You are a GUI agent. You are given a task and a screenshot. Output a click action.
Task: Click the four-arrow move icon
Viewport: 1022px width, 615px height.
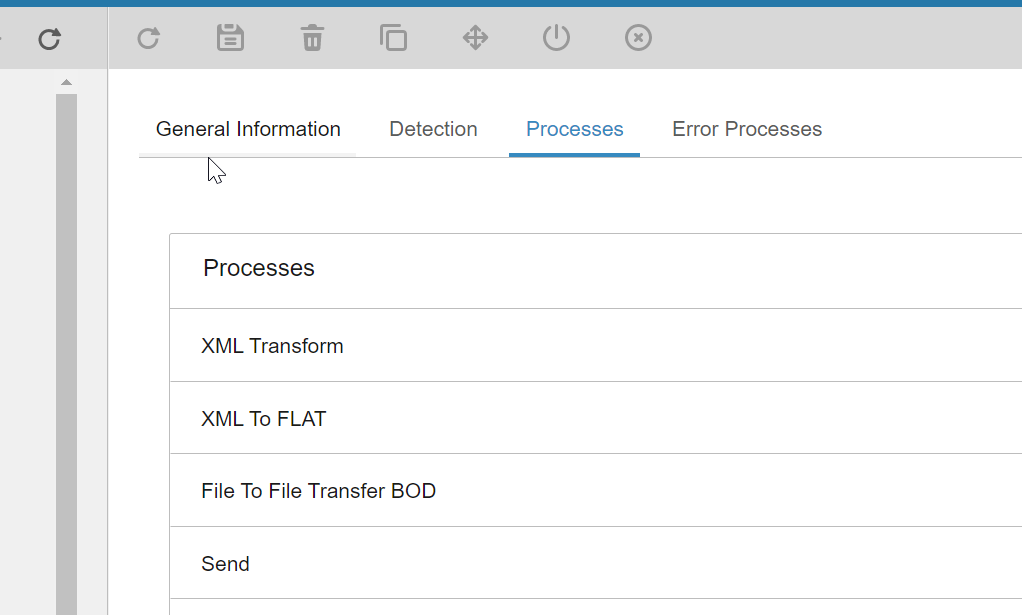[475, 38]
